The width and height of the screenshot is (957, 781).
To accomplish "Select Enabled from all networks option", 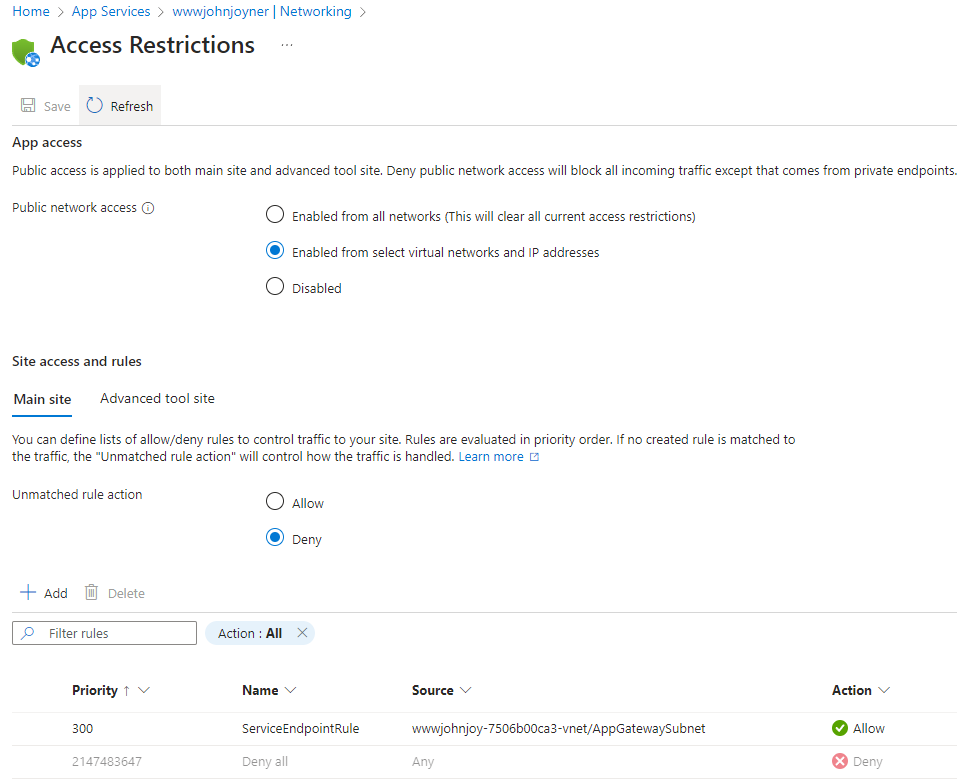I will pos(275,215).
